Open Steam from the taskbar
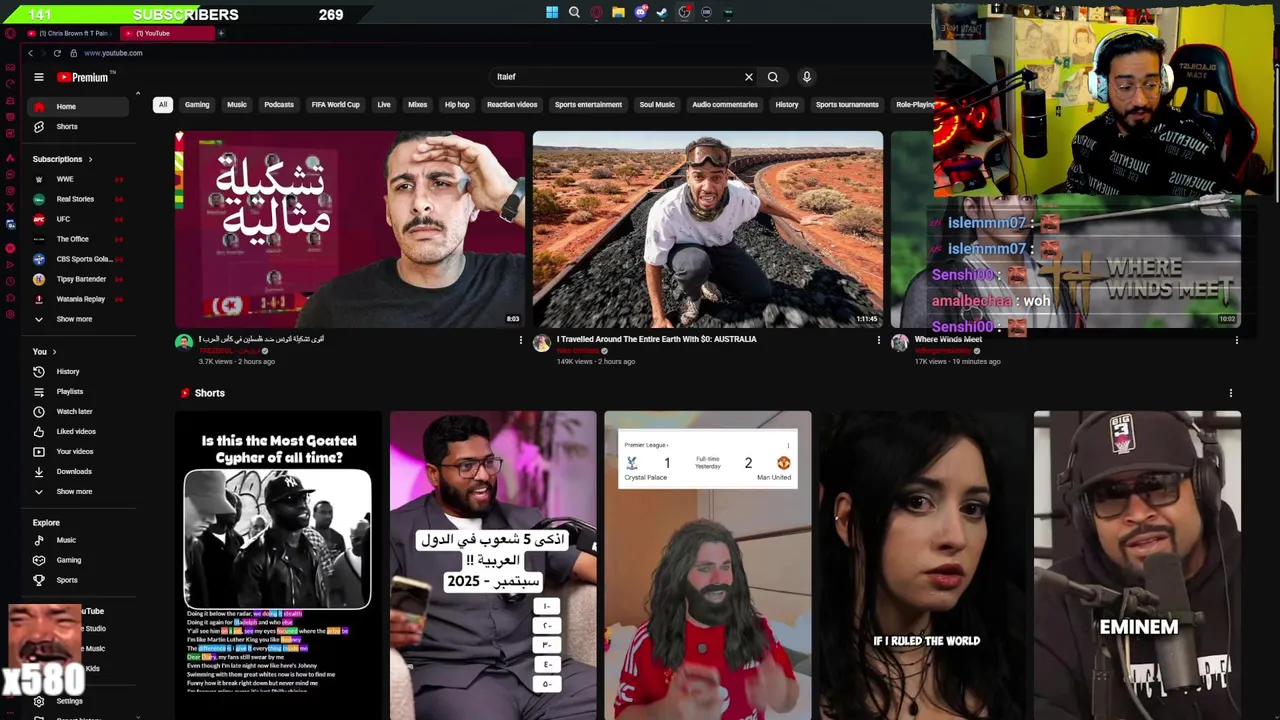1280x720 pixels. click(x=662, y=13)
